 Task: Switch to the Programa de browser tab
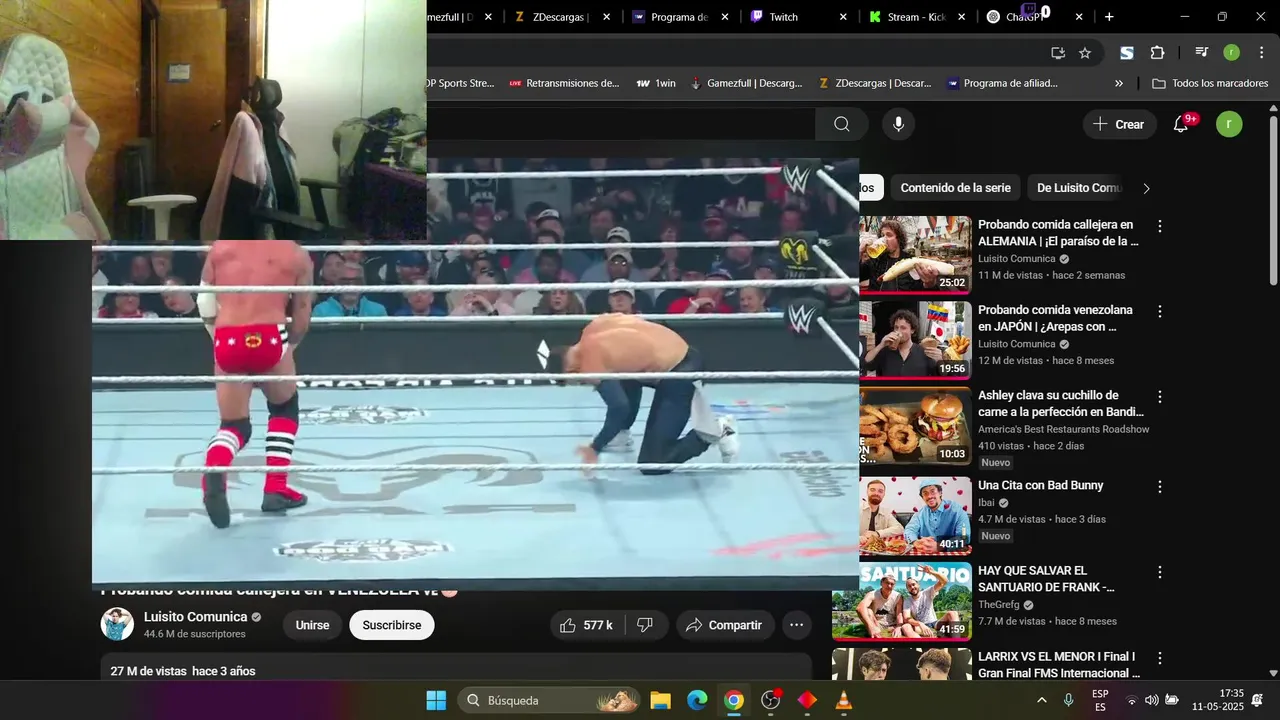[x=680, y=17]
